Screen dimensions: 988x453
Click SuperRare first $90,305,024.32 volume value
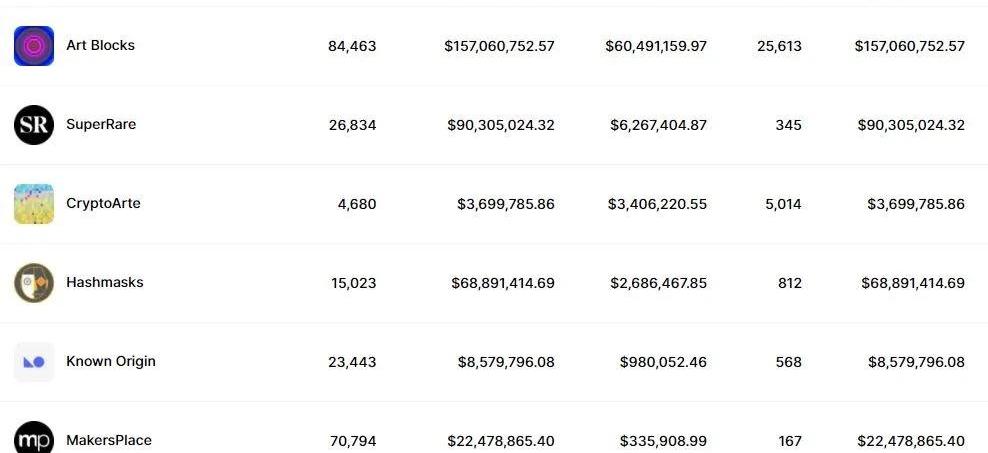click(501, 125)
